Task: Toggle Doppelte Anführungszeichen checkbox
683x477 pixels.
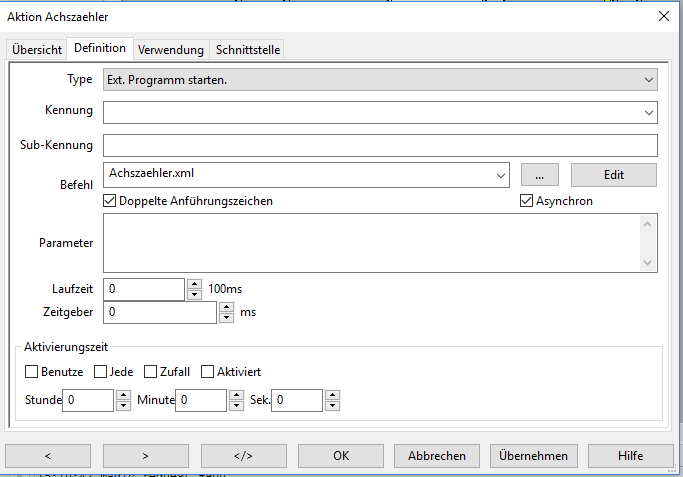Action: tap(110, 201)
